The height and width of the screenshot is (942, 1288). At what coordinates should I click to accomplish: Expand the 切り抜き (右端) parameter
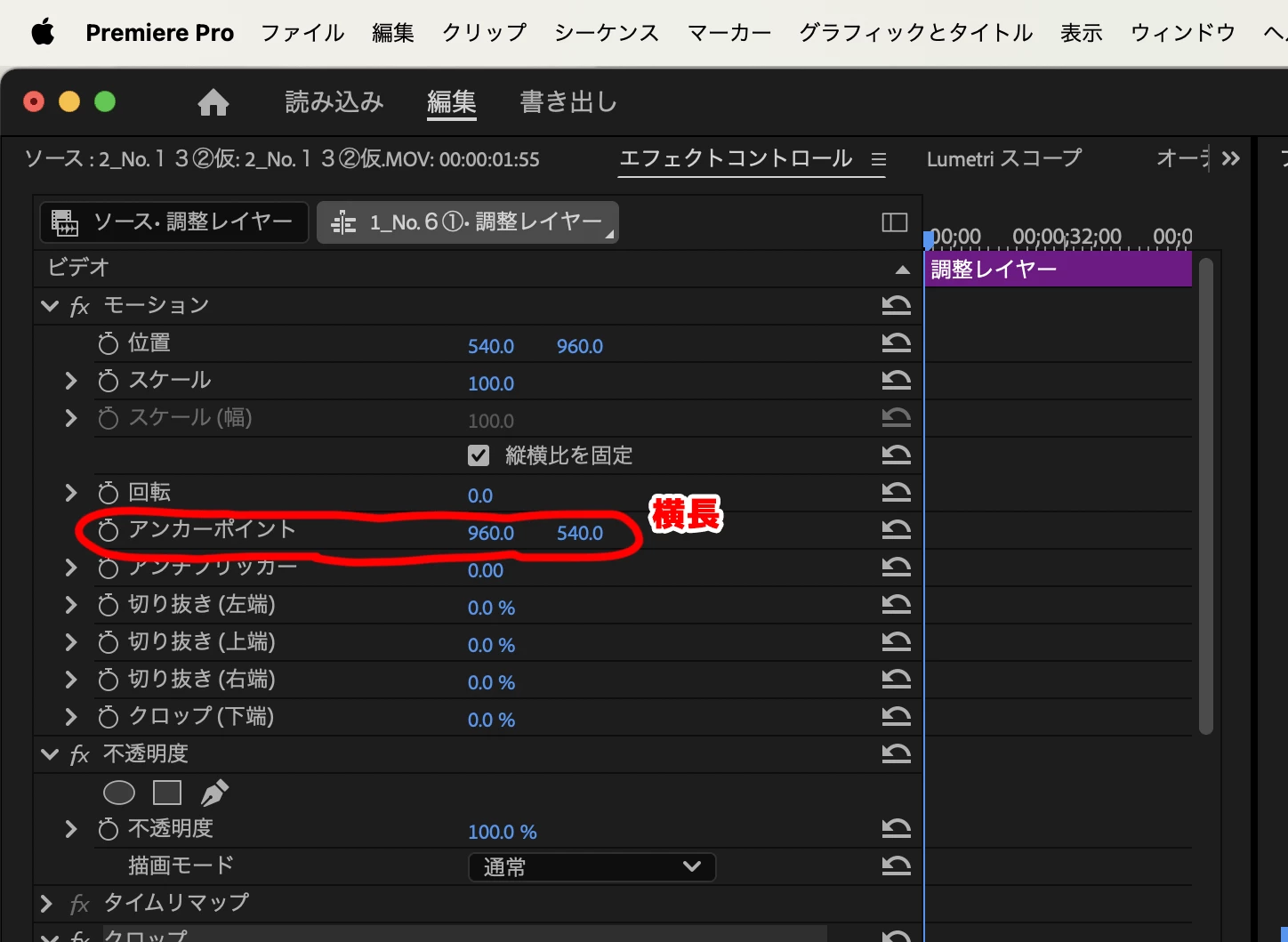pos(71,680)
